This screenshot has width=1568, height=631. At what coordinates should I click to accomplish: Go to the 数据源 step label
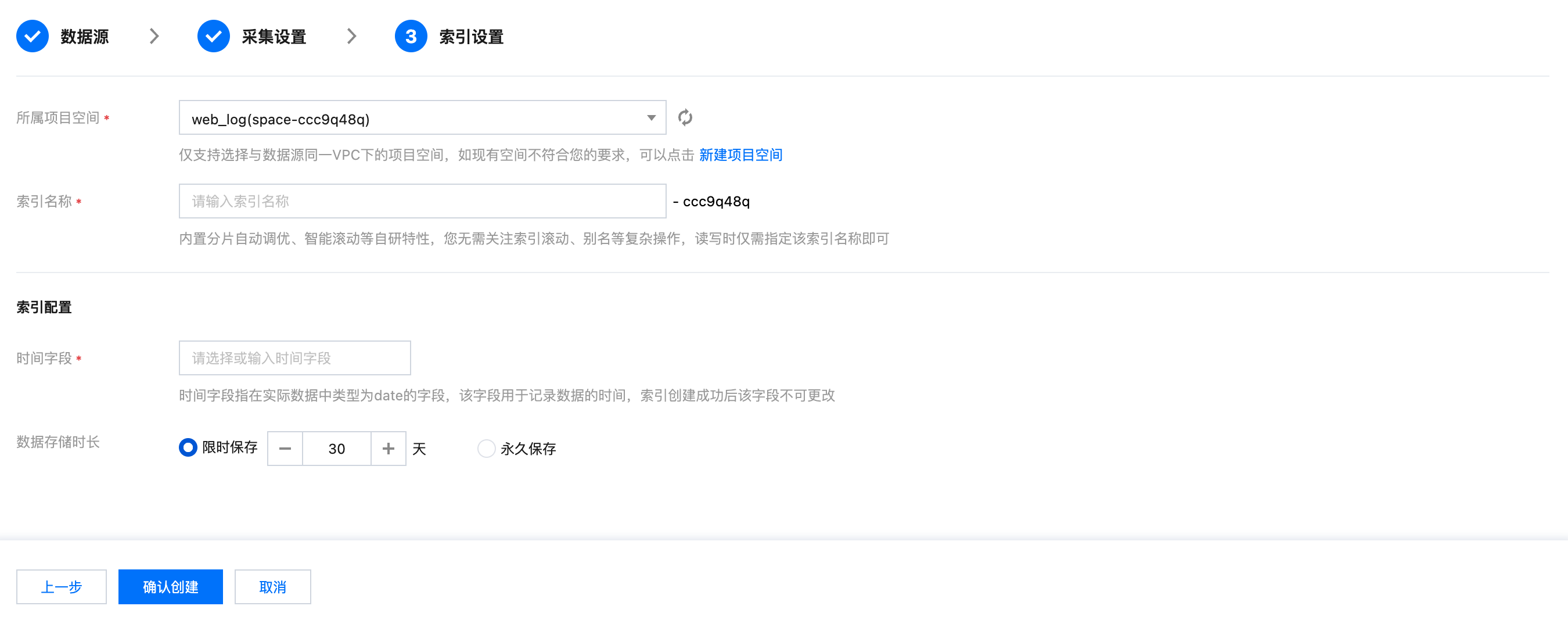click(85, 37)
